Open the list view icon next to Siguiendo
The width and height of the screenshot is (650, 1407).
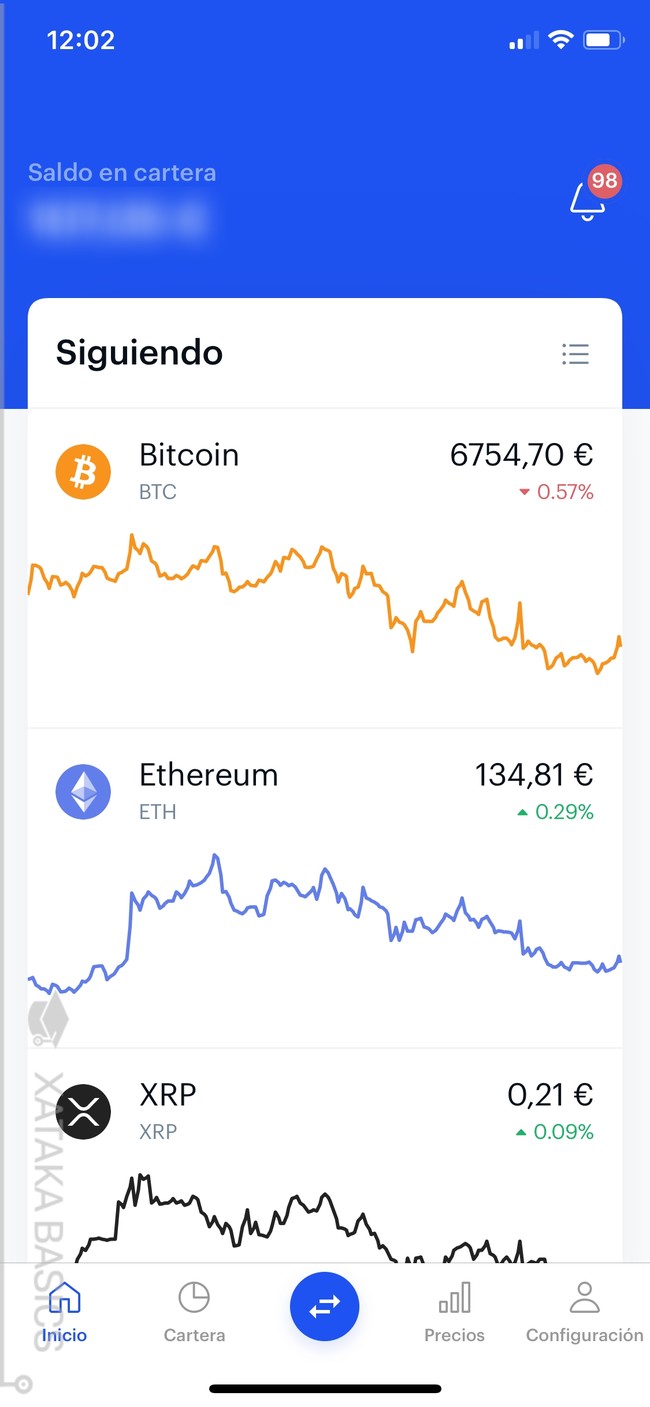pyautogui.click(x=575, y=354)
